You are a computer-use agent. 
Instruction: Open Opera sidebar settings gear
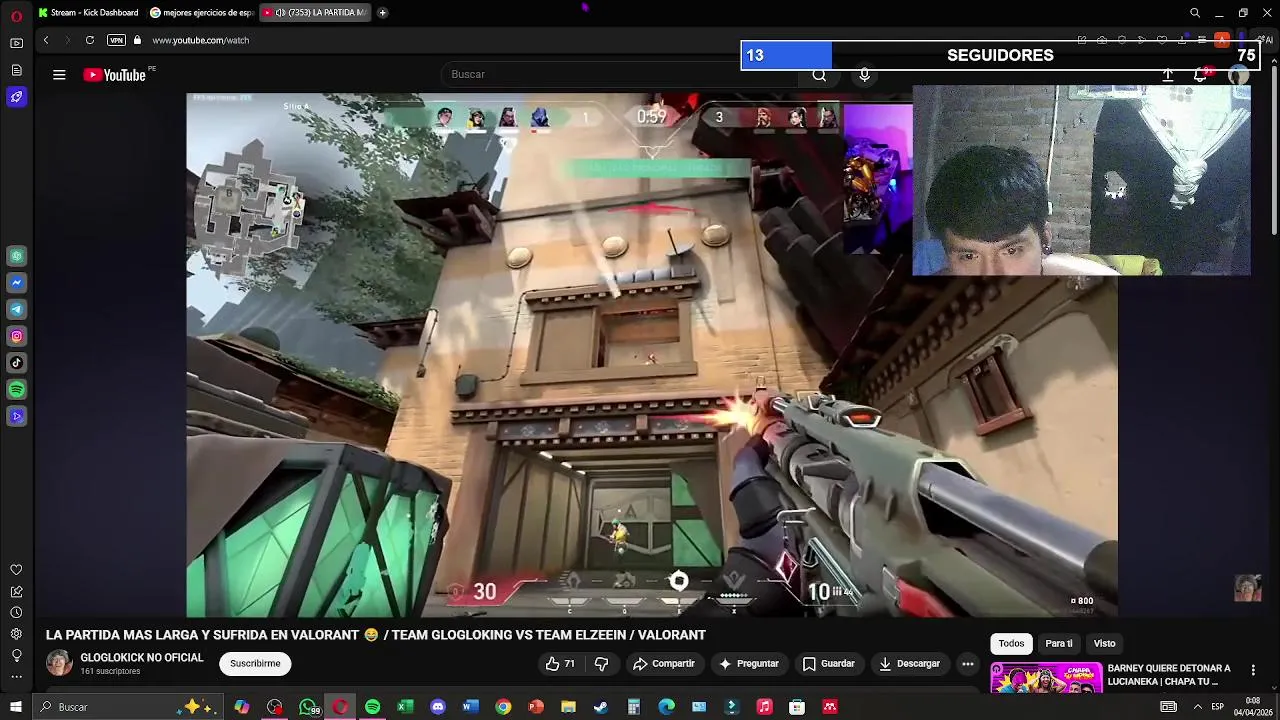[16, 634]
